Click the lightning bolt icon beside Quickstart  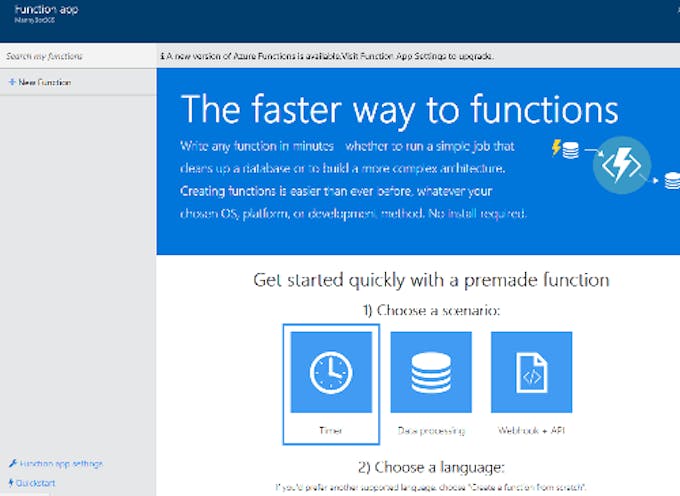(11, 483)
